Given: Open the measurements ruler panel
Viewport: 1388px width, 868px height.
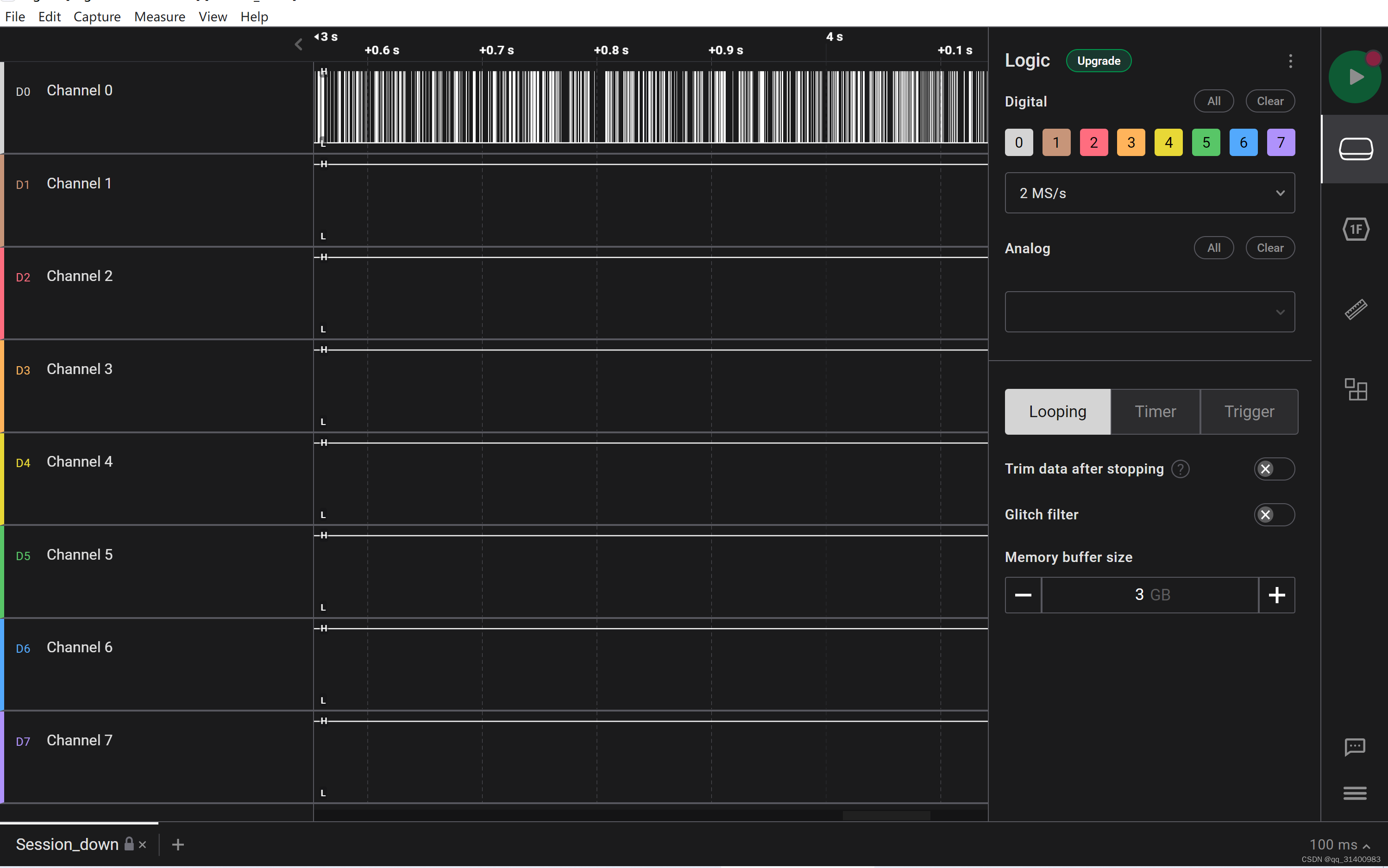Looking at the screenshot, I should [x=1355, y=309].
